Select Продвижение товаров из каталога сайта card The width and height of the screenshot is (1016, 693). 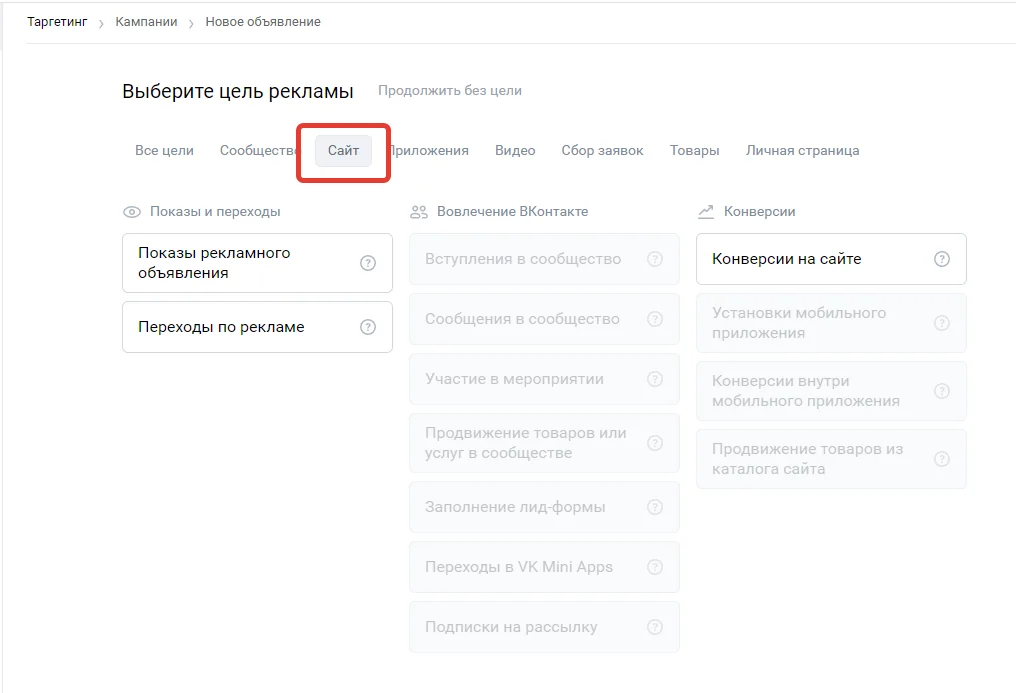(831, 459)
